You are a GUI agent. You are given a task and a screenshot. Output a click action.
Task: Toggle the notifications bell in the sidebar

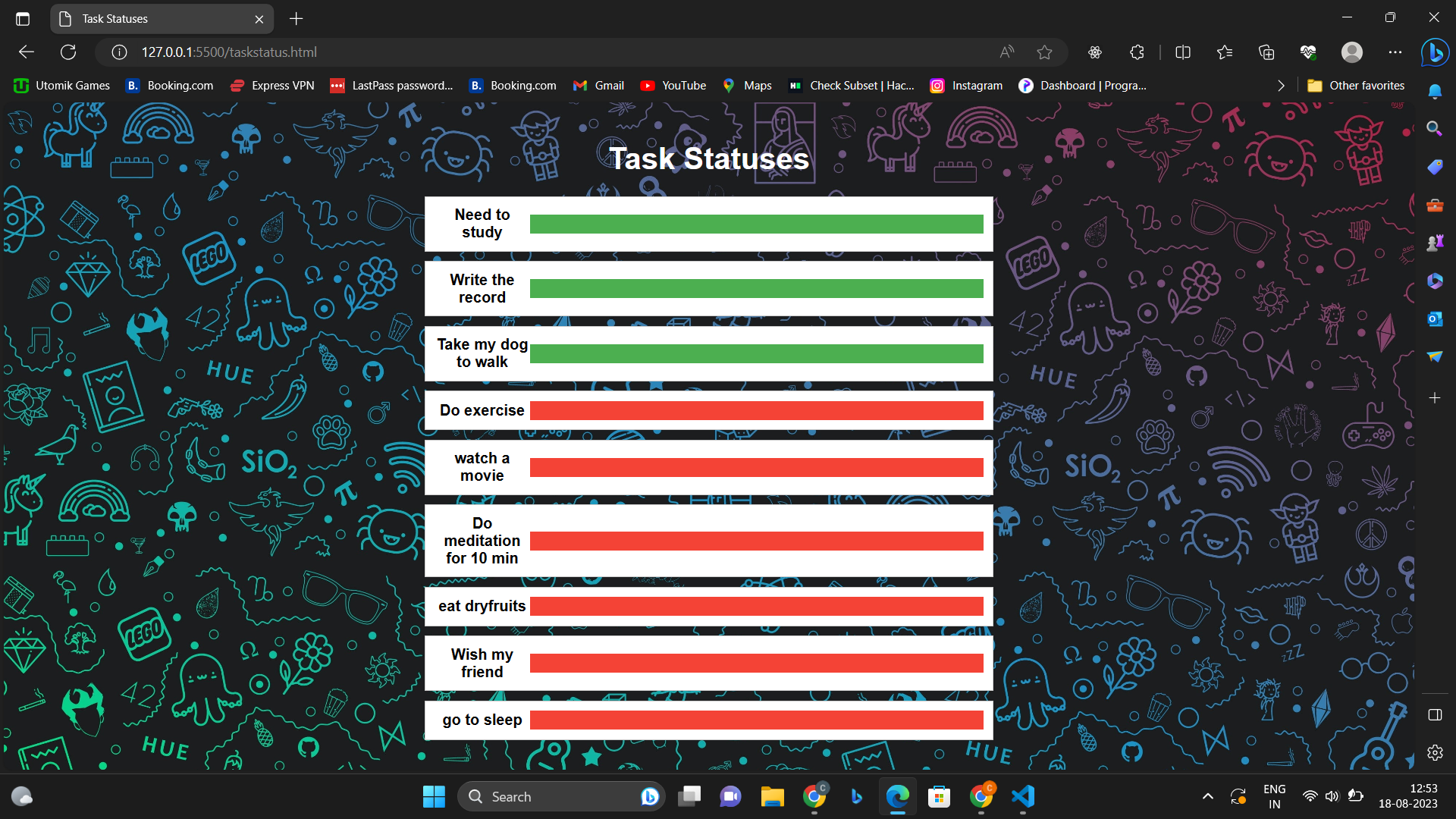click(1435, 91)
